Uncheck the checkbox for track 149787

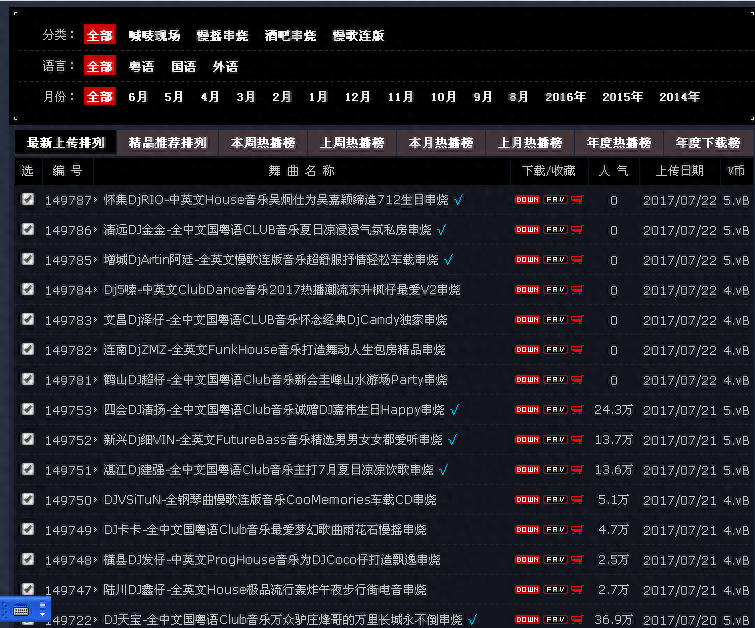[x=28, y=198]
